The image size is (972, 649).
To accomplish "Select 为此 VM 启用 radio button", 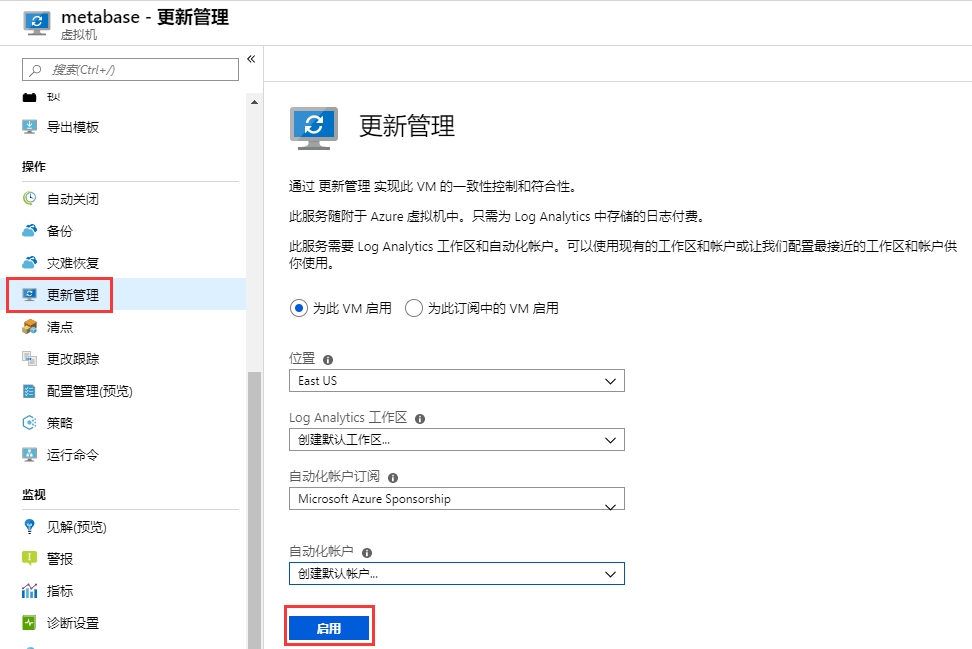I will tap(298, 308).
